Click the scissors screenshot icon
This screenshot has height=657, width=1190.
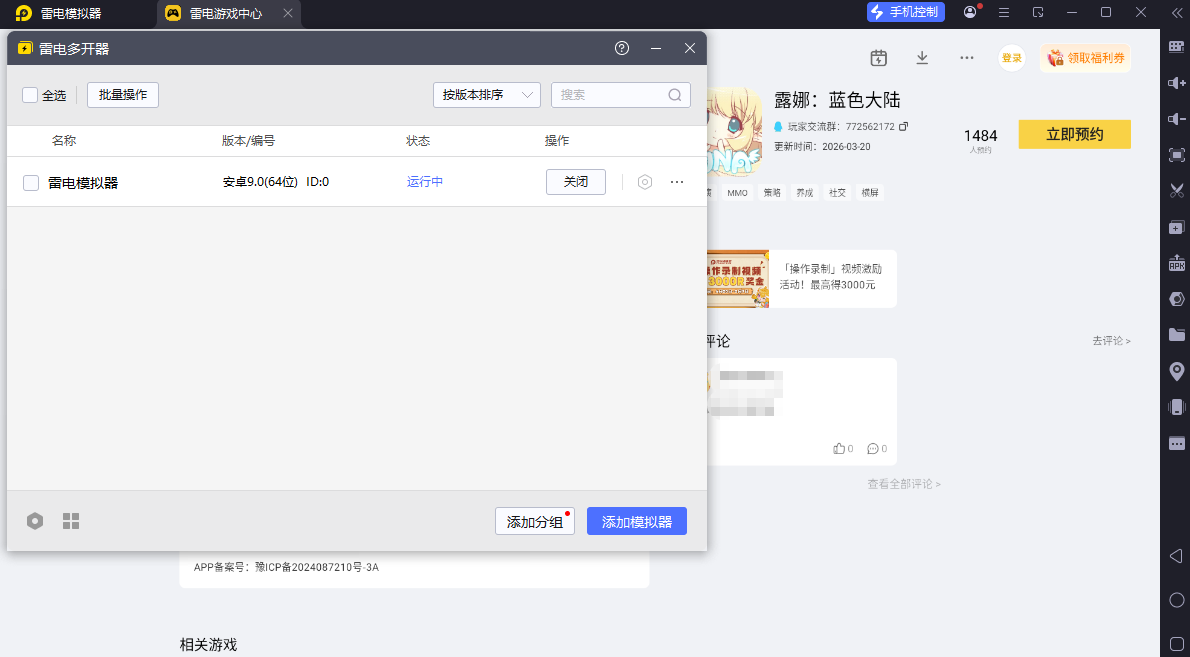point(1176,190)
